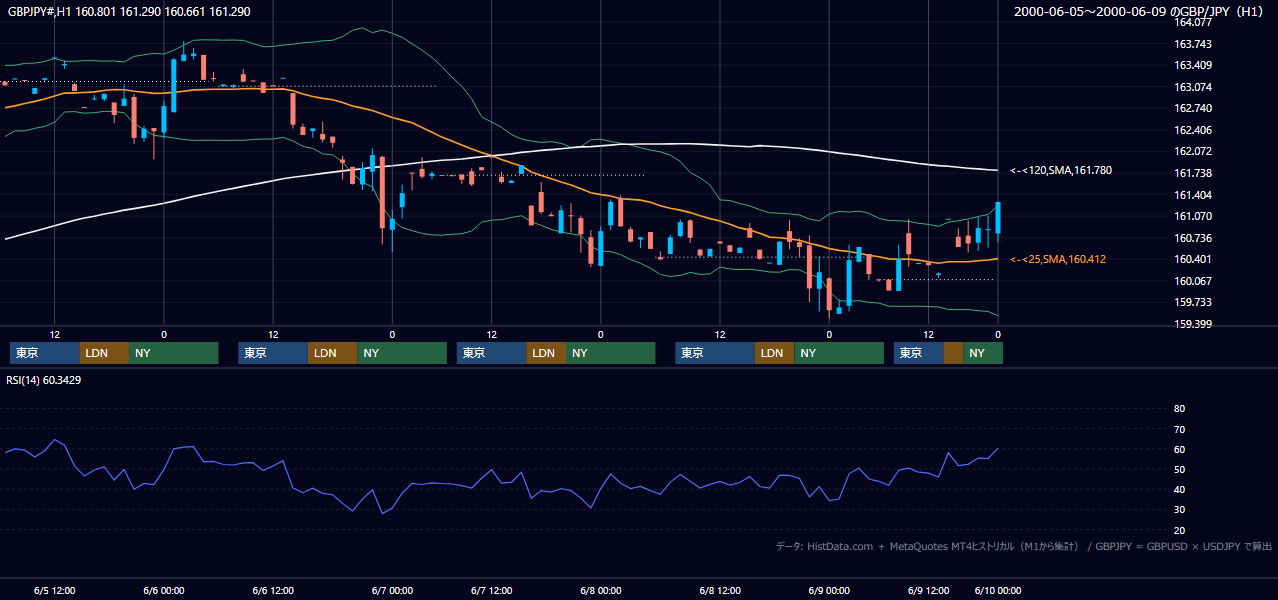The width and height of the screenshot is (1278, 600).
Task: Click the 120 SMA 161.780 indicator label
Action: point(1061,170)
